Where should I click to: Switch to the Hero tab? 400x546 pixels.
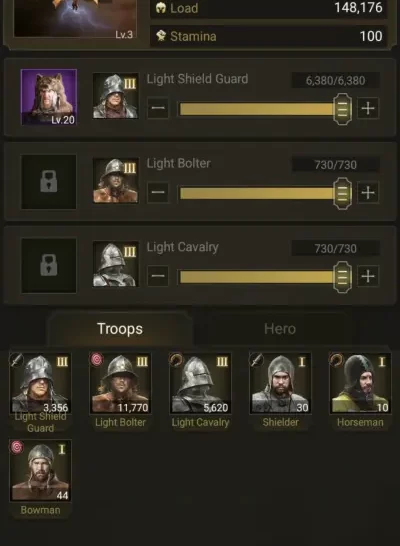click(280, 329)
